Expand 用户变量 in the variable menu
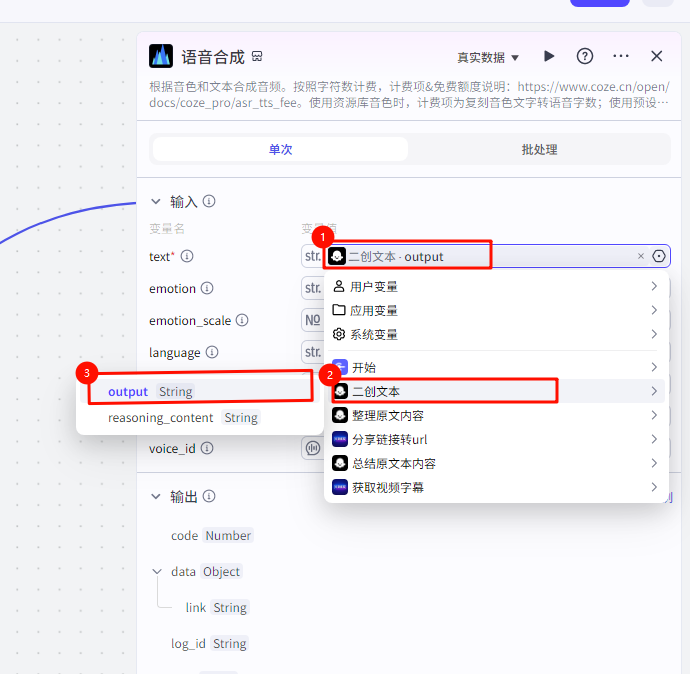Image resolution: width=690 pixels, height=674 pixels. [x=495, y=286]
